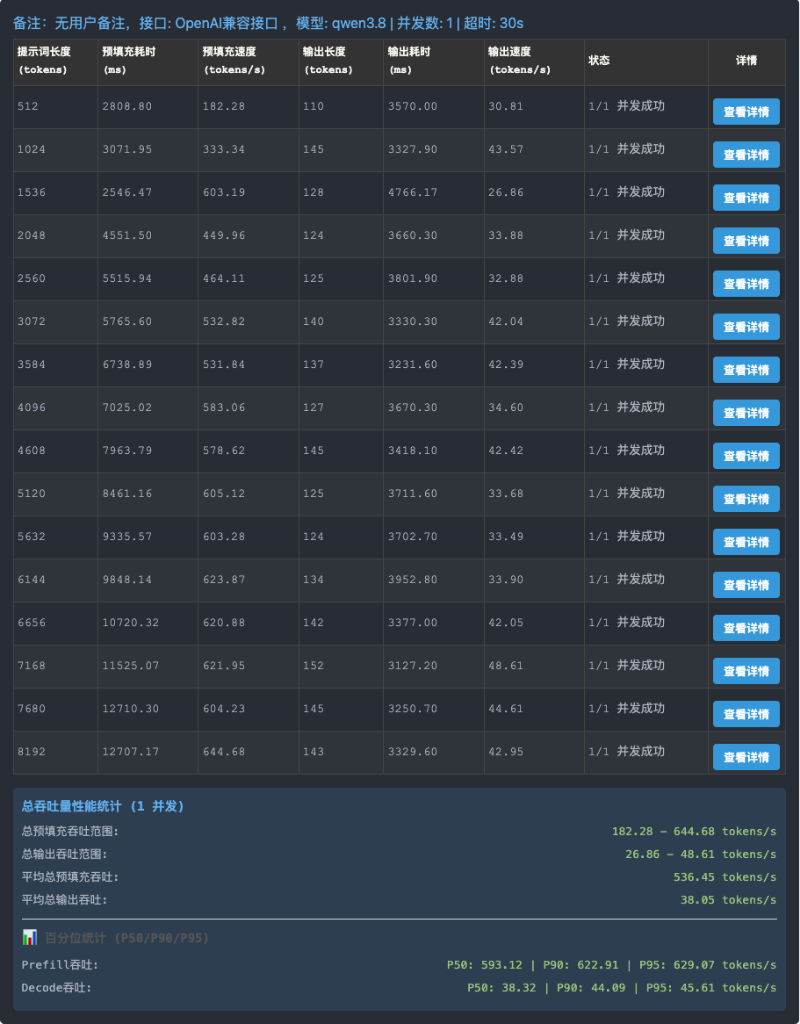Select the average value 38.05 tokens/s
Viewport: 800px width, 1024px height.
[x=729, y=900]
